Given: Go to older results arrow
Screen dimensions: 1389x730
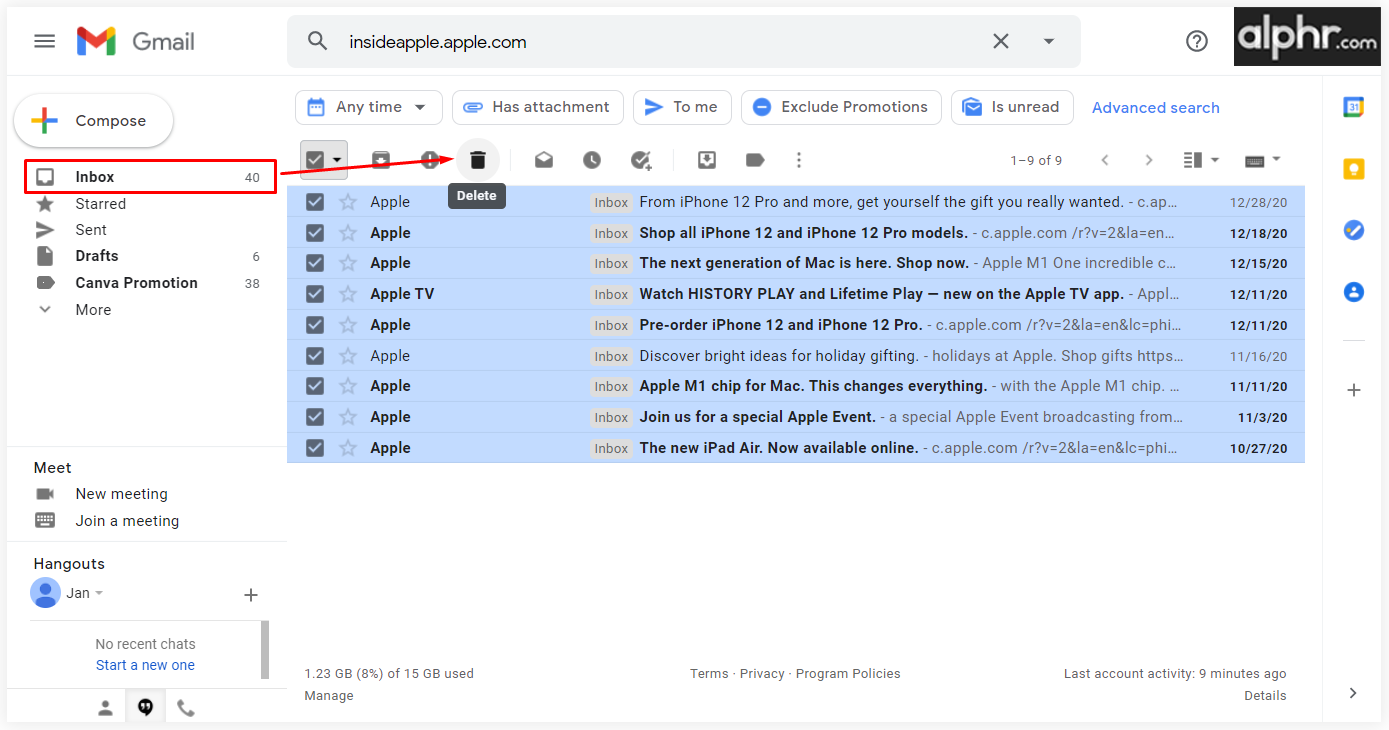Looking at the screenshot, I should click(1149, 160).
